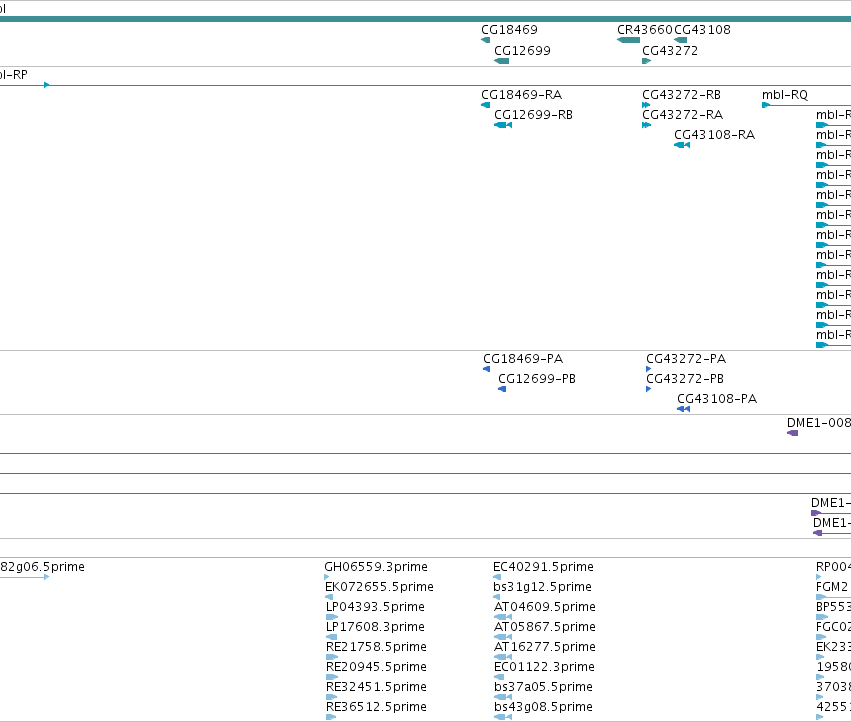Click the 82g06.5prime EST arrow line
The image size is (851, 722).
[x=24, y=577]
